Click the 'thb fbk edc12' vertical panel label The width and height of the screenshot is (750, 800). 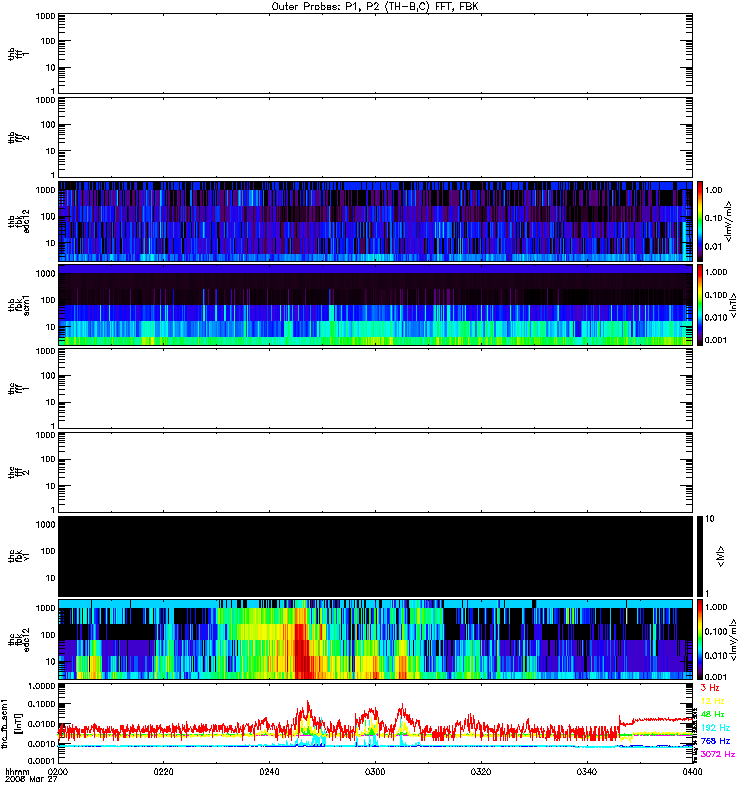point(19,220)
